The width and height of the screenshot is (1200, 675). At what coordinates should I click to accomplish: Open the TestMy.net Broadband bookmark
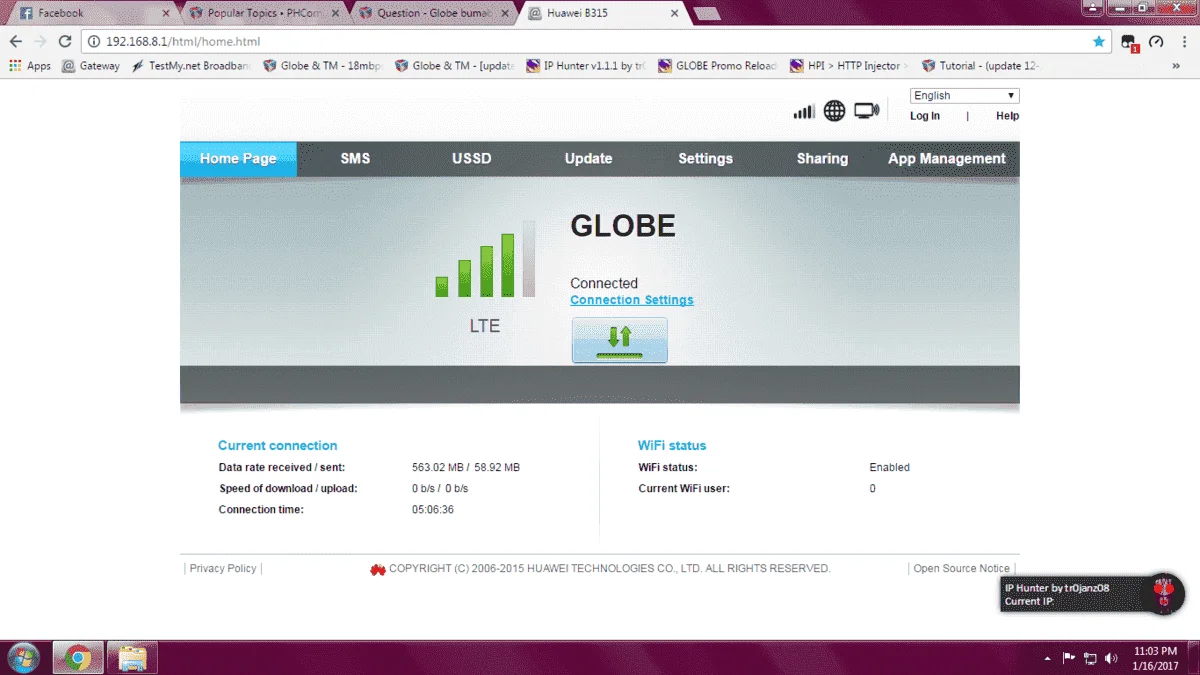(191, 66)
